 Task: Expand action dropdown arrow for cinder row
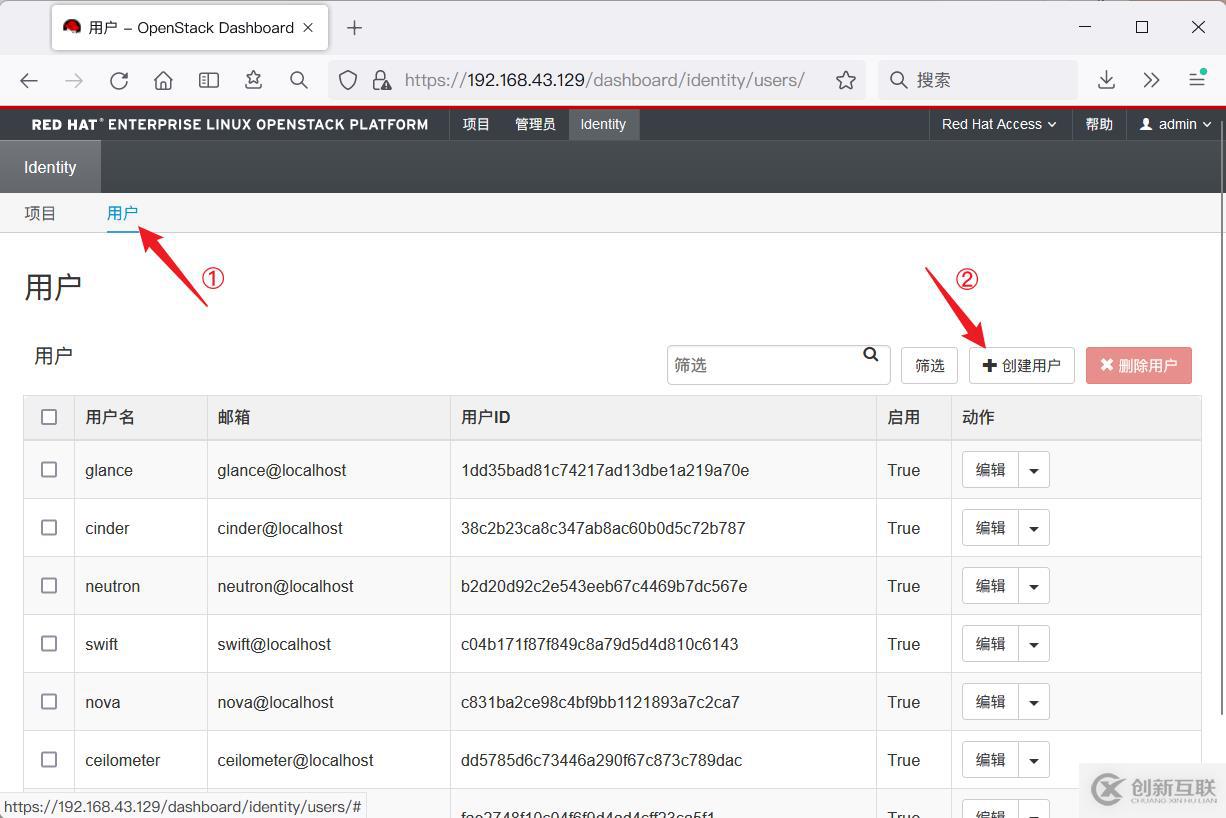pos(1034,528)
